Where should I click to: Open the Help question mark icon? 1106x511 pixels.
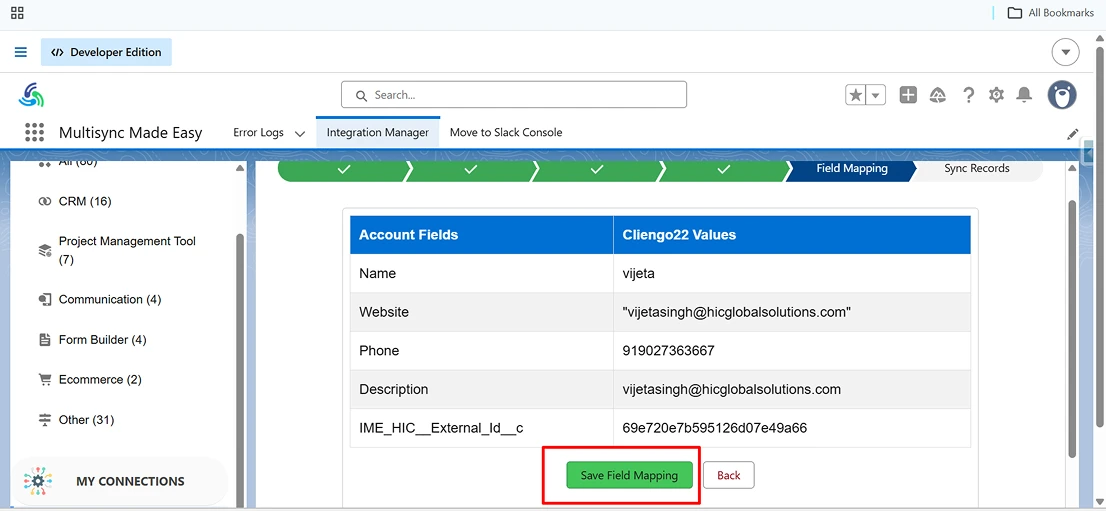pos(968,95)
